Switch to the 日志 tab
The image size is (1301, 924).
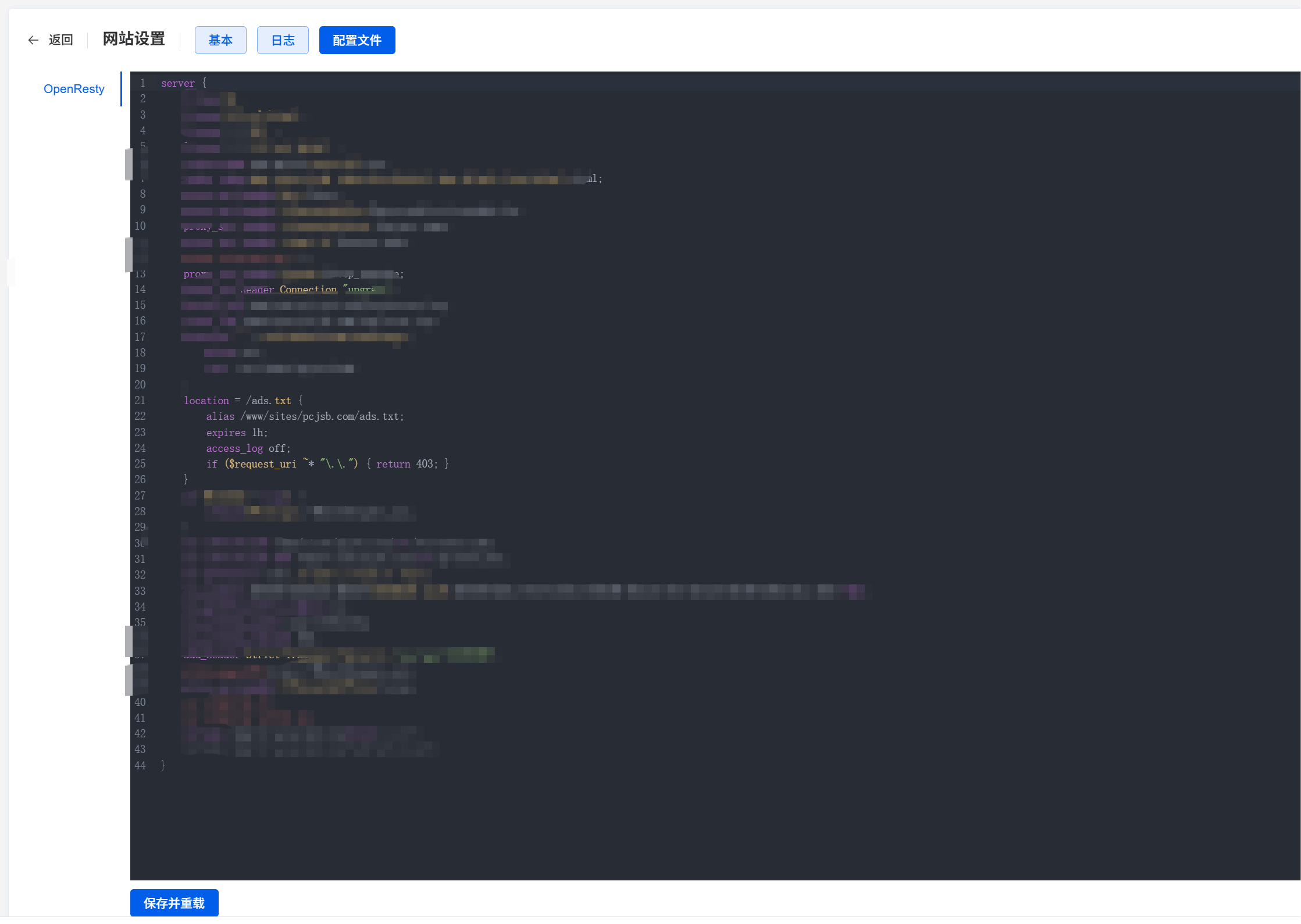pyautogui.click(x=283, y=40)
